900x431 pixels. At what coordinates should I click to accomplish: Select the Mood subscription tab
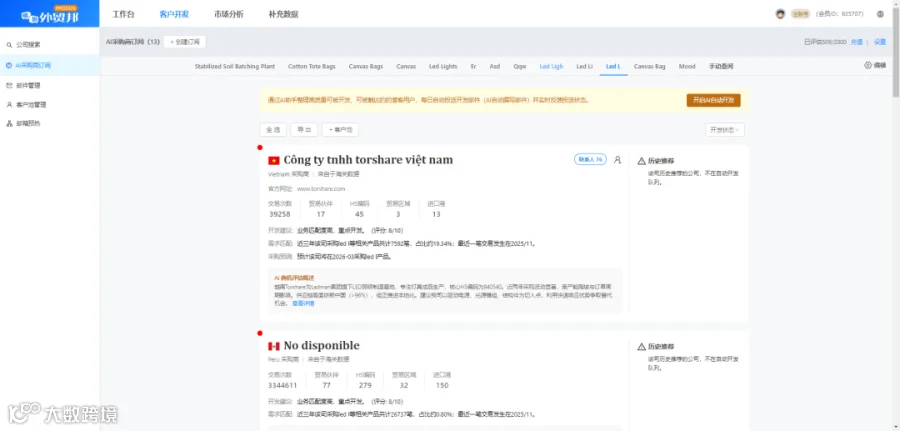pos(687,67)
